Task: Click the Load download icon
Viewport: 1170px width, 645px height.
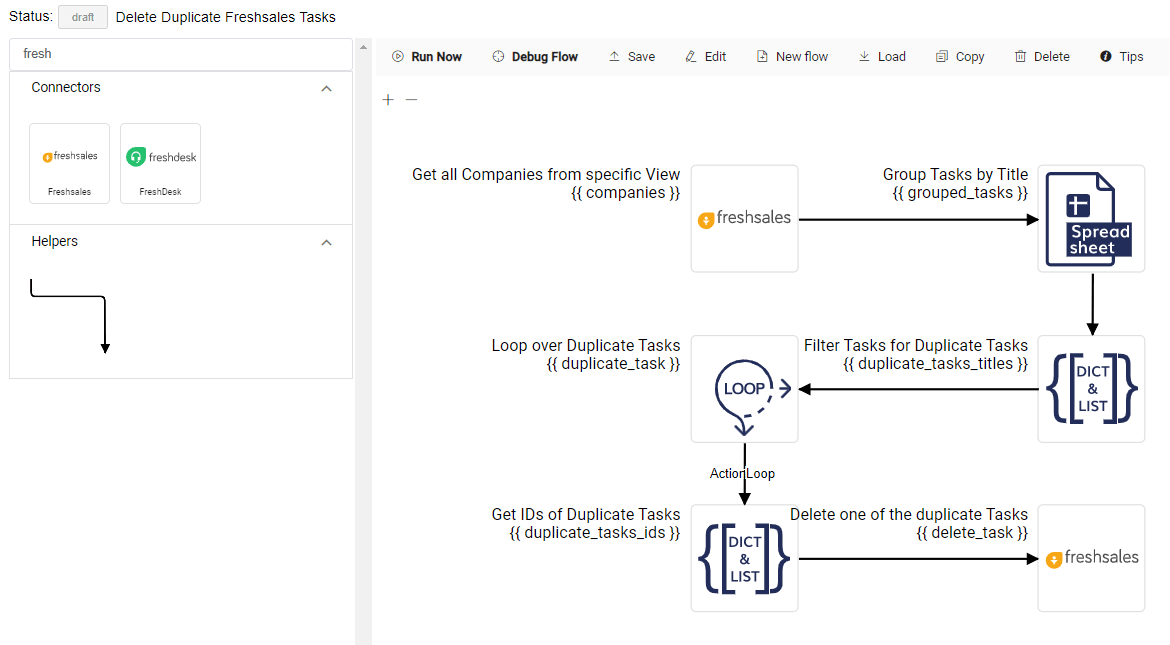Action: click(864, 57)
